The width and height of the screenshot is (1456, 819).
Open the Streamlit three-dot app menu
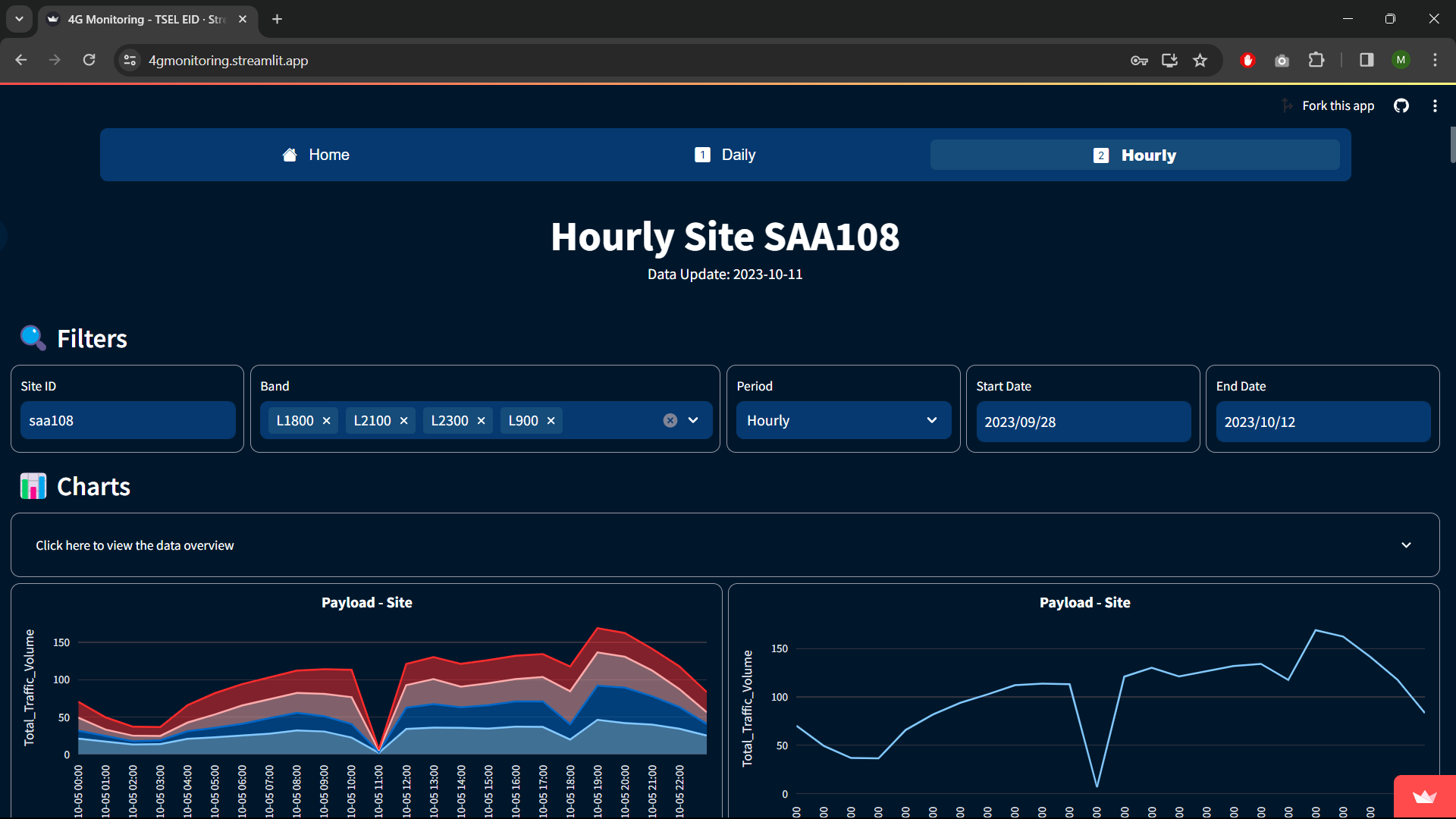pos(1434,106)
